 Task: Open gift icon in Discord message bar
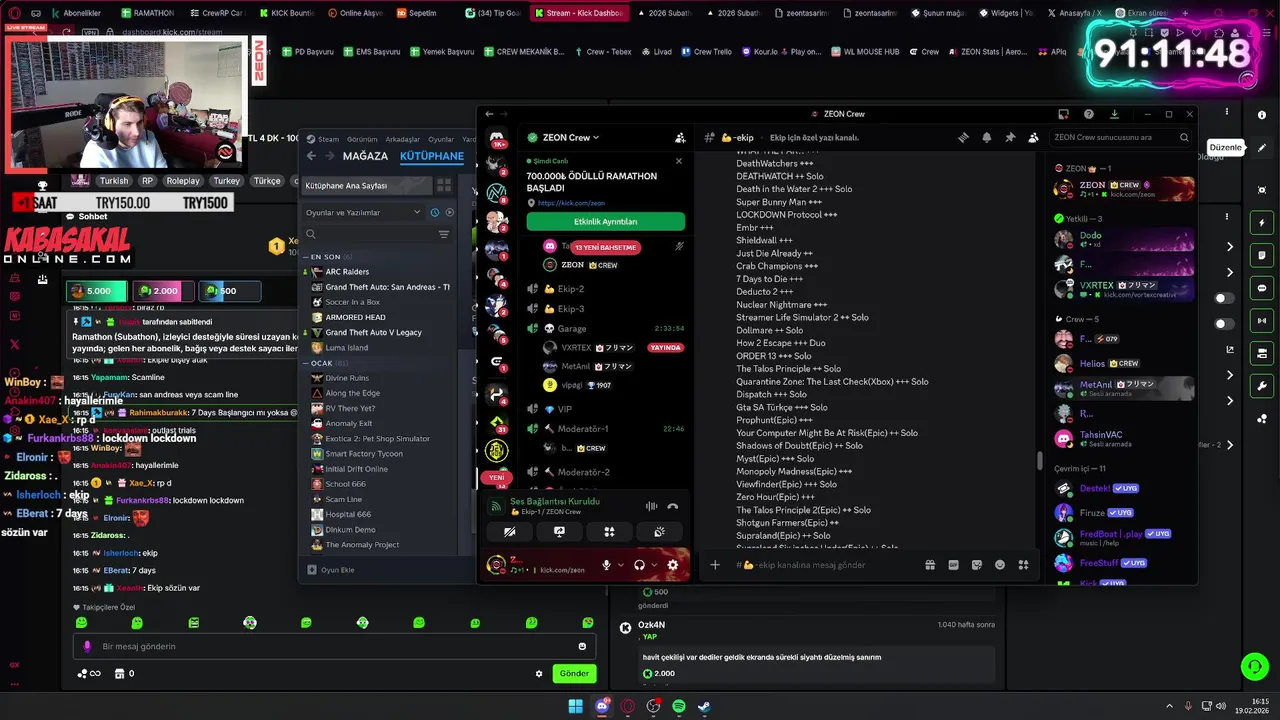click(x=930, y=565)
